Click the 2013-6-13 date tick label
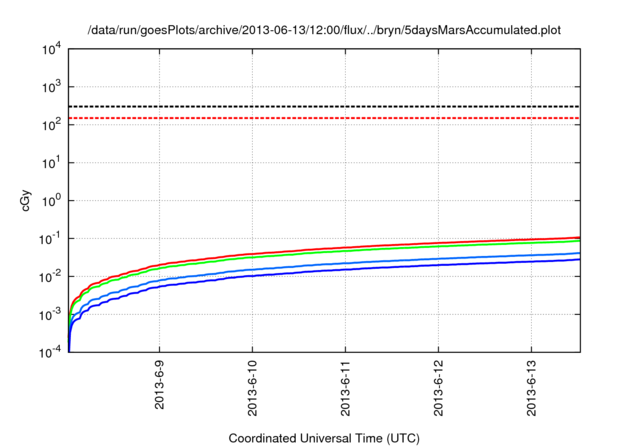This screenshot has height=448, width=640. tap(531, 388)
